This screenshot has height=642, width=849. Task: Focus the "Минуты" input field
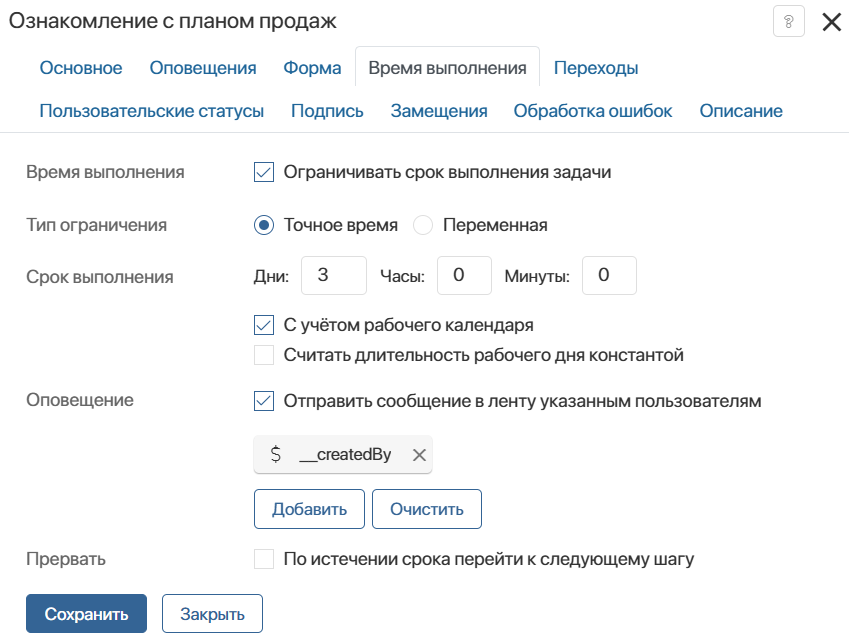pyautogui.click(x=609, y=276)
